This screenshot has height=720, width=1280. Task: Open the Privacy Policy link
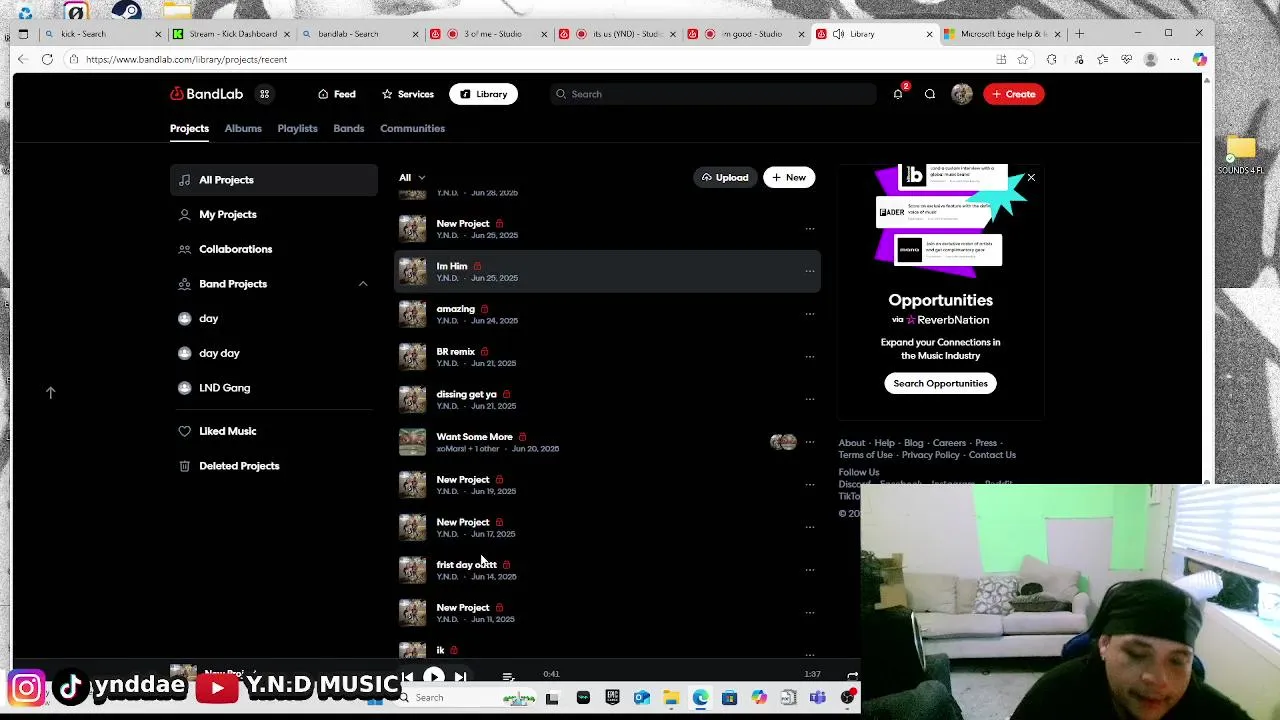click(x=930, y=455)
